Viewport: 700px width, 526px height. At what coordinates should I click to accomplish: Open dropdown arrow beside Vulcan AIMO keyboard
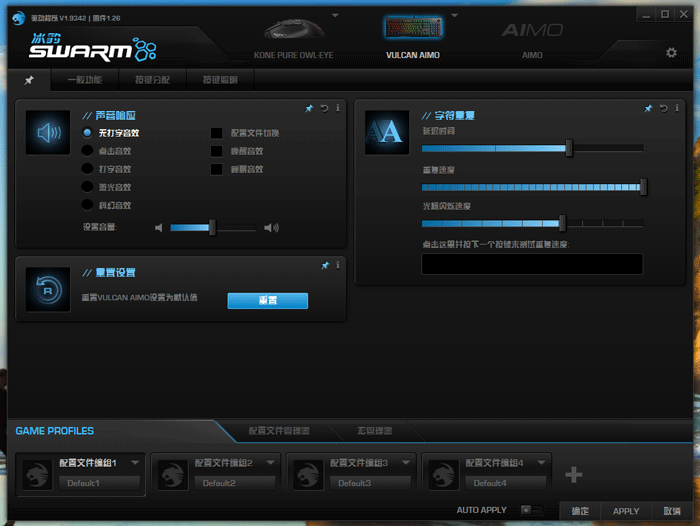point(454,16)
